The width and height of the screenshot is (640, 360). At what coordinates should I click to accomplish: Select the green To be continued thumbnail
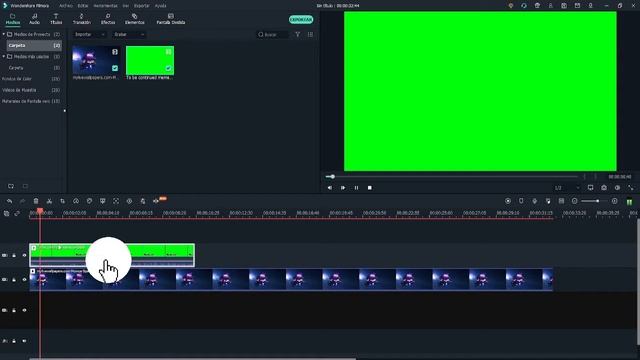[x=150, y=60]
